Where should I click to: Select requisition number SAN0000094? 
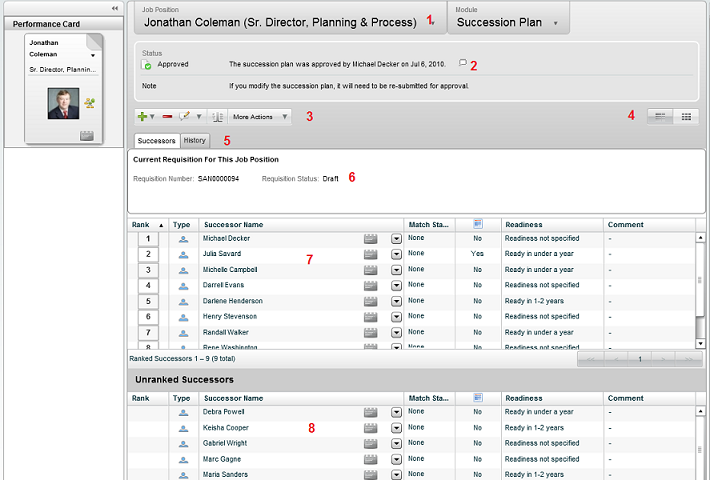click(218, 179)
